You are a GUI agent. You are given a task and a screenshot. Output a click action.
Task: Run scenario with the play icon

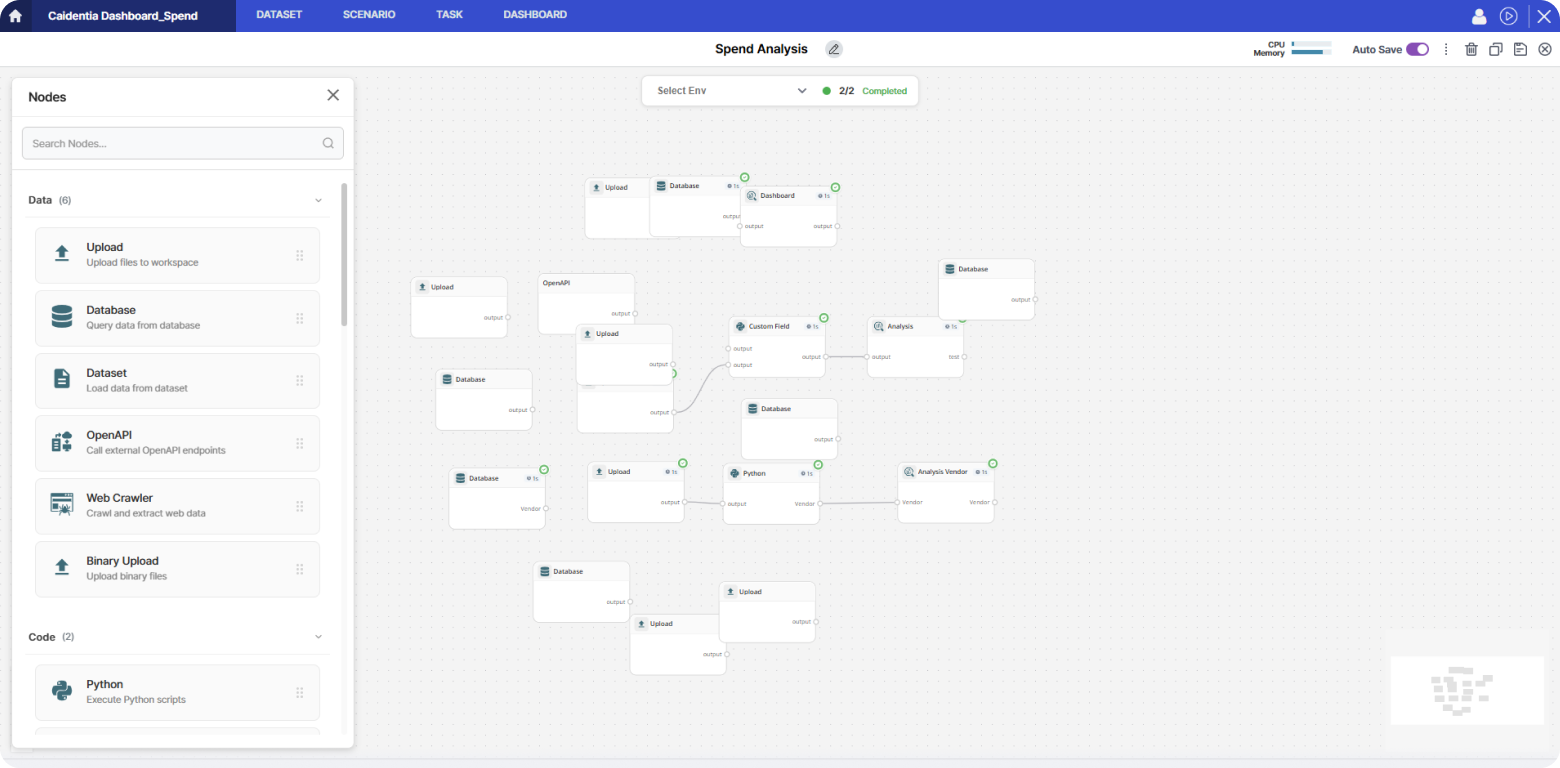(x=1509, y=16)
